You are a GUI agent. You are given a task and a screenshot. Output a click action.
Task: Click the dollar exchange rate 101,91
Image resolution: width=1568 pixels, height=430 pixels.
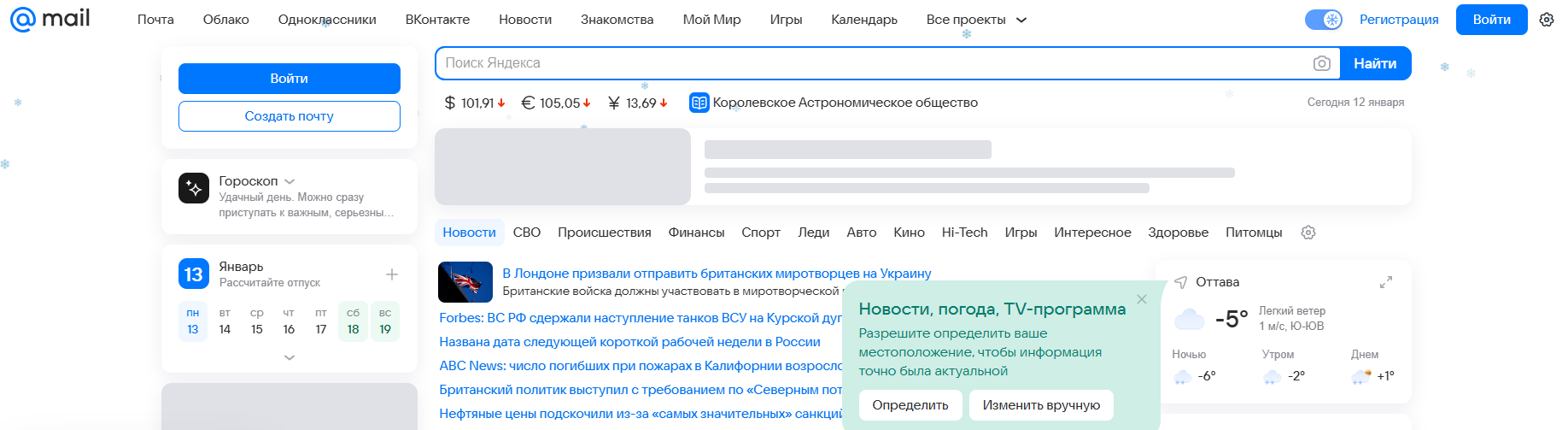pyautogui.click(x=475, y=103)
